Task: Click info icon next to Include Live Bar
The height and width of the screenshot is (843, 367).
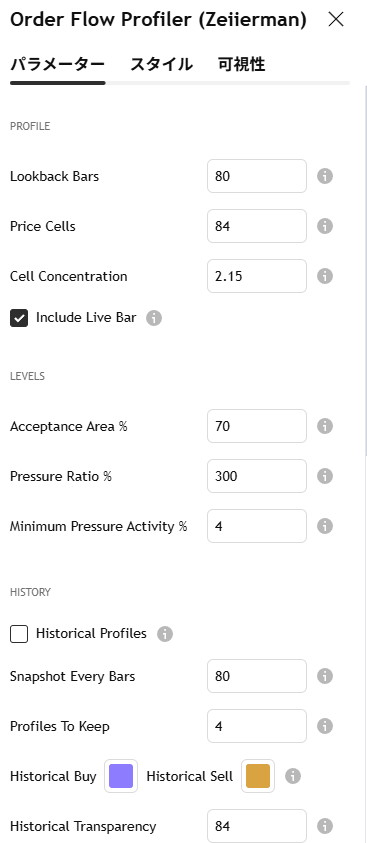Action: (x=154, y=318)
